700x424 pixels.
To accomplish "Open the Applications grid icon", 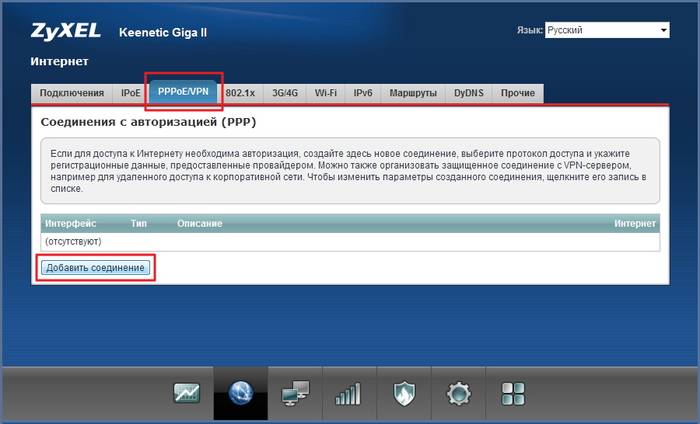I will (512, 393).
